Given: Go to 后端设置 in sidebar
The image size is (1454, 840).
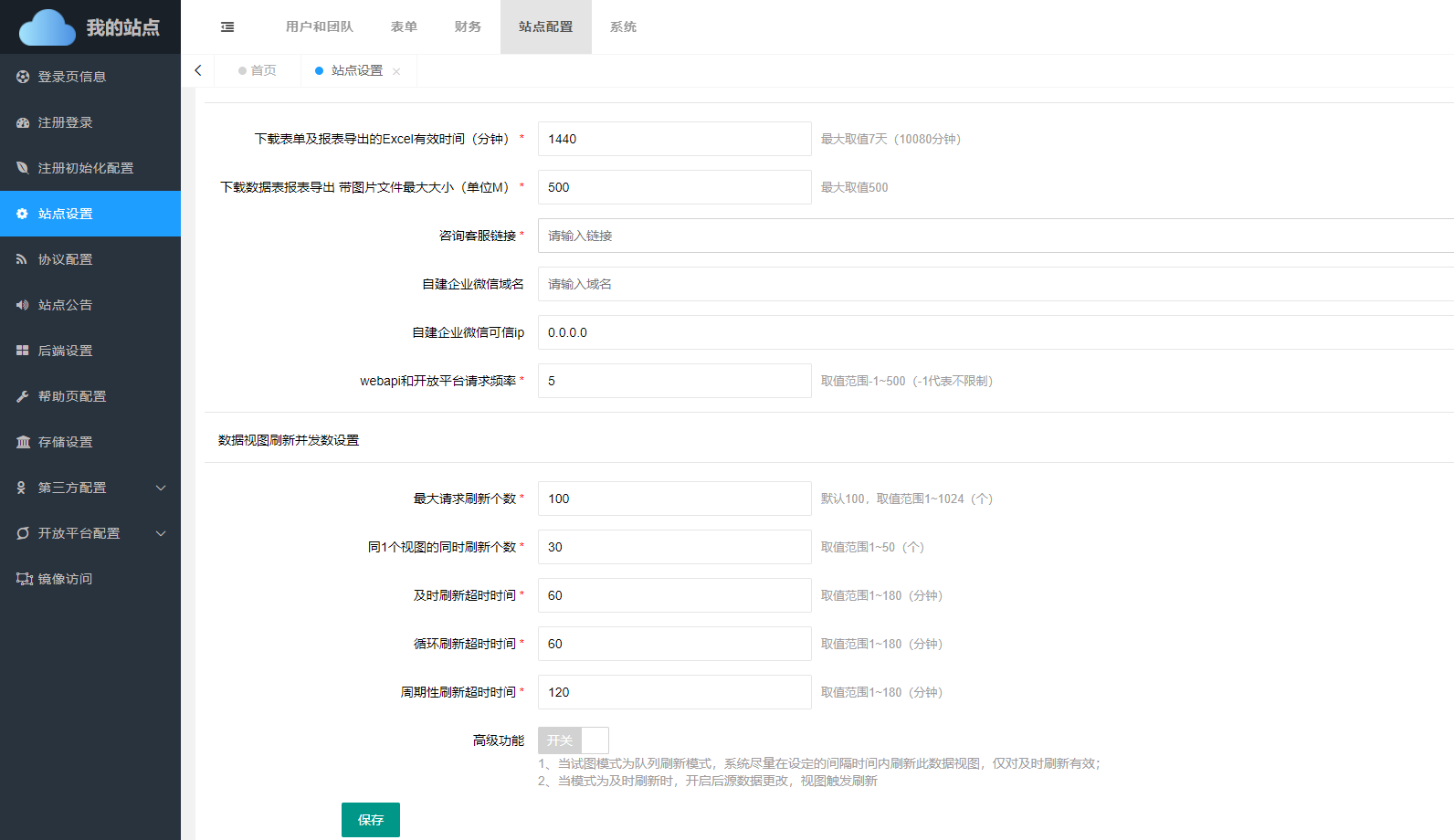Looking at the screenshot, I should coord(65,351).
